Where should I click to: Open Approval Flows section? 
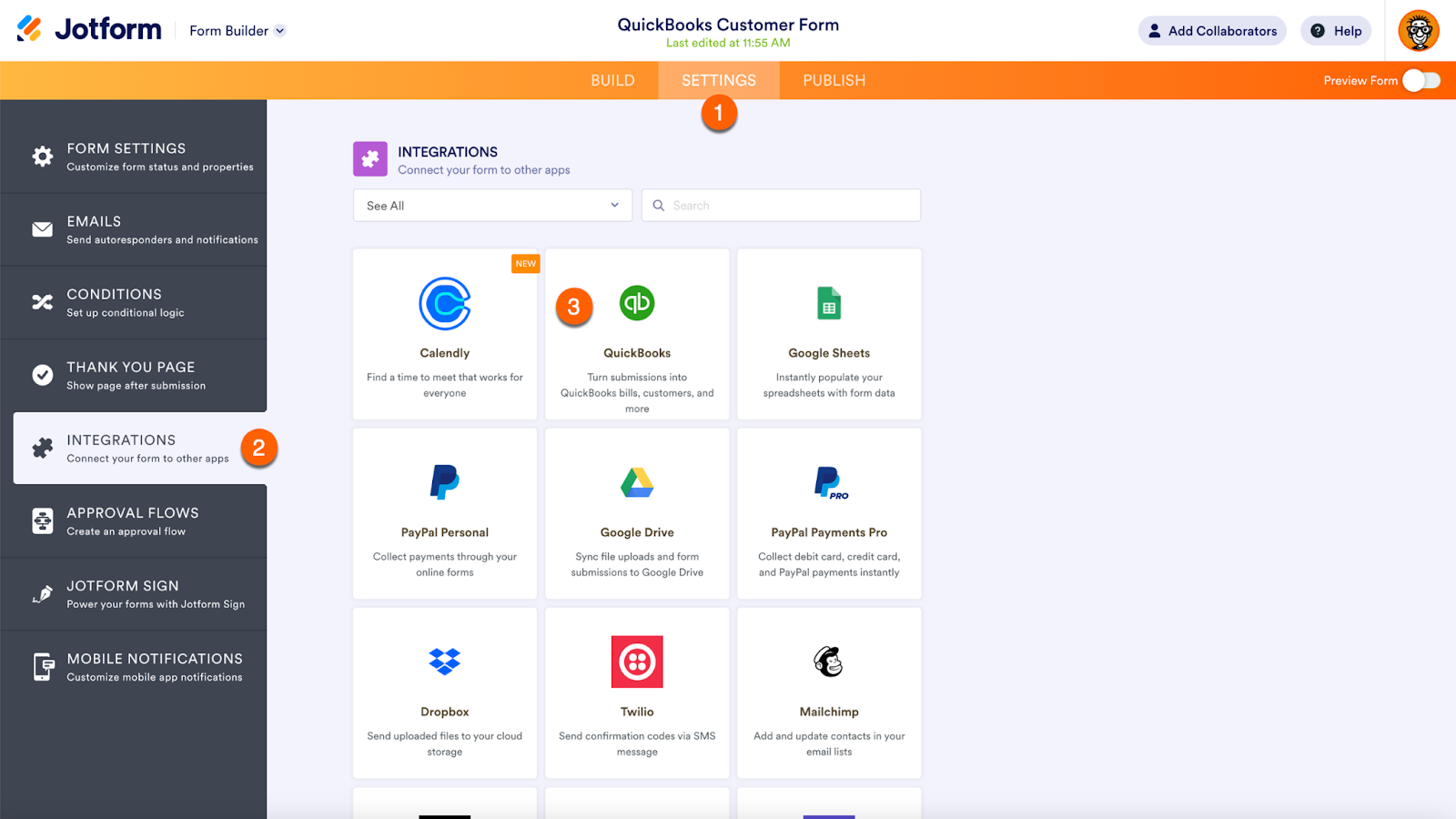click(x=134, y=521)
